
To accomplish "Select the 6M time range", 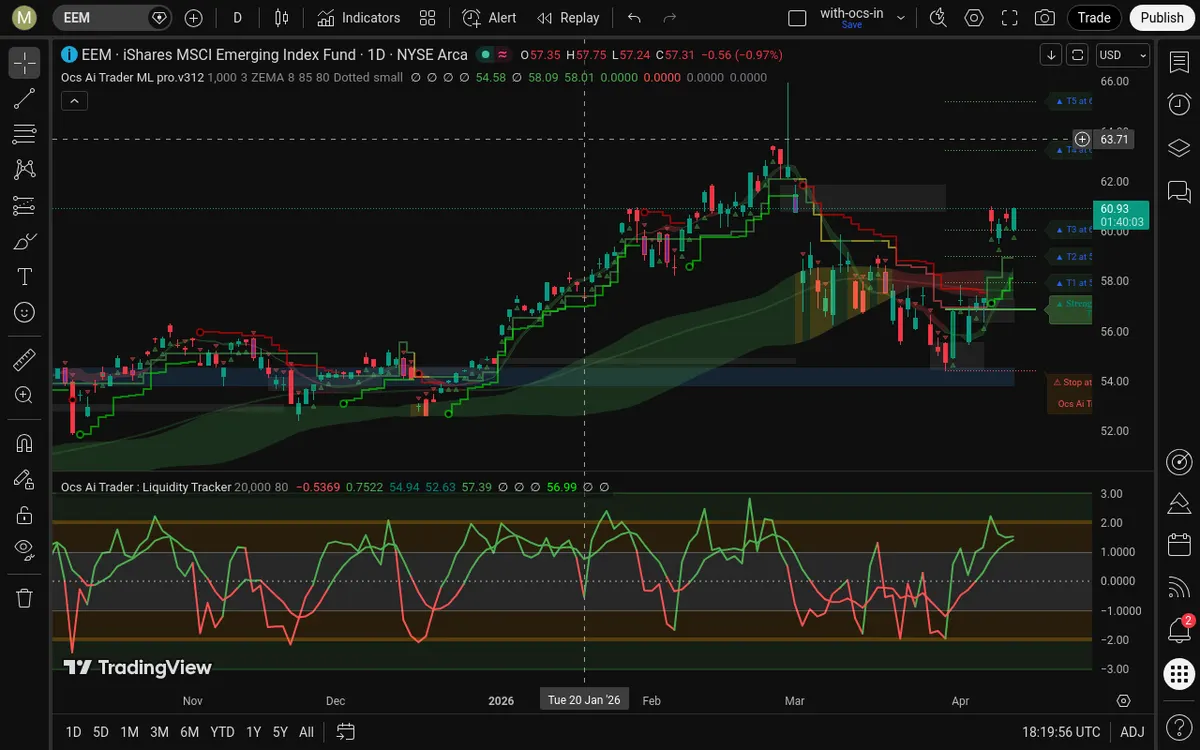I will click(190, 732).
